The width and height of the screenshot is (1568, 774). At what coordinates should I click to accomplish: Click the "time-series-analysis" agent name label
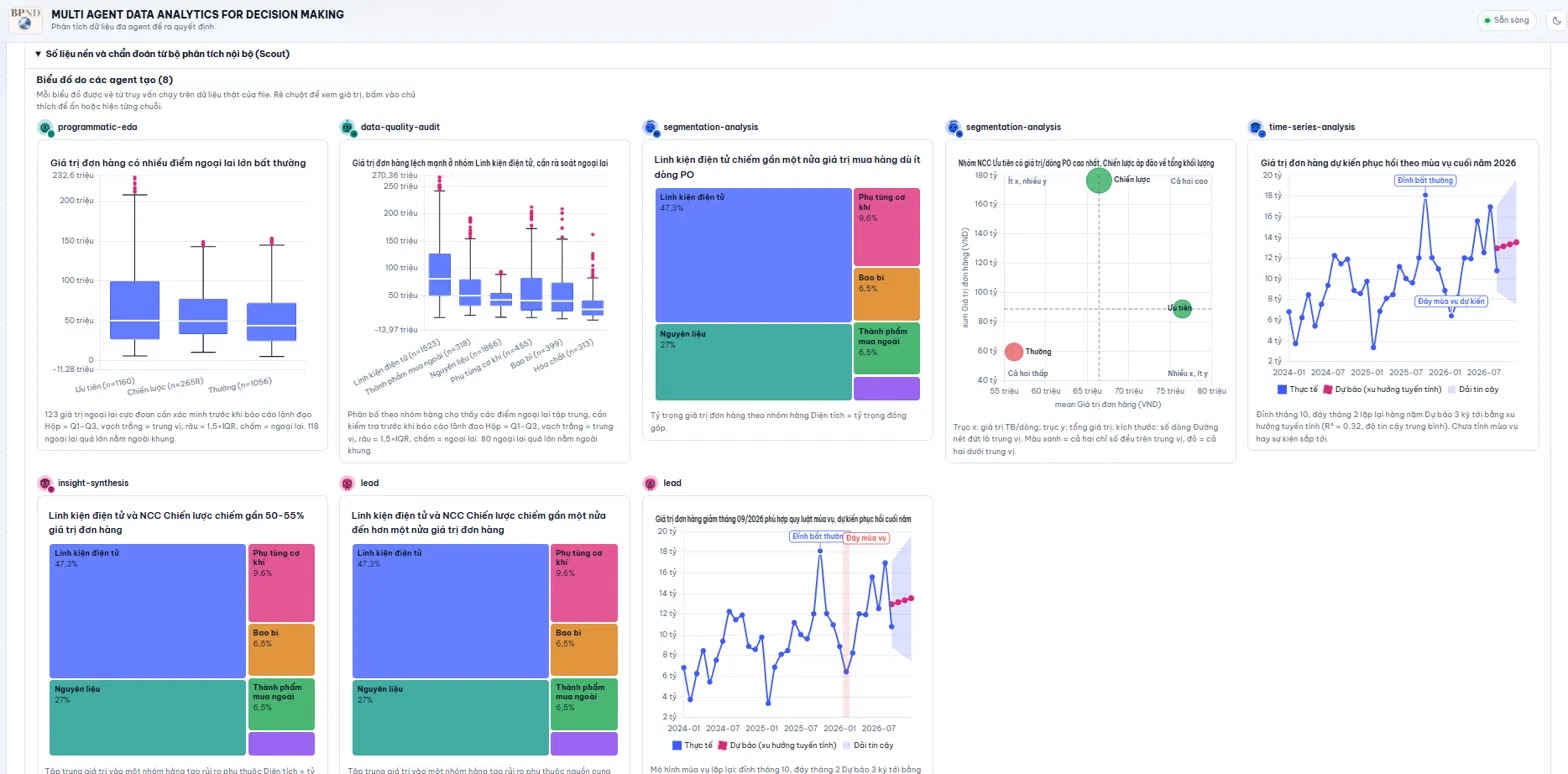click(x=1312, y=127)
